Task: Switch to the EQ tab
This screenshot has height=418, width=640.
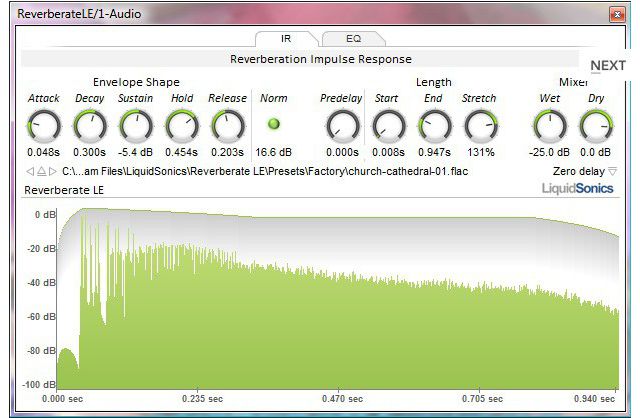Action: 353,39
